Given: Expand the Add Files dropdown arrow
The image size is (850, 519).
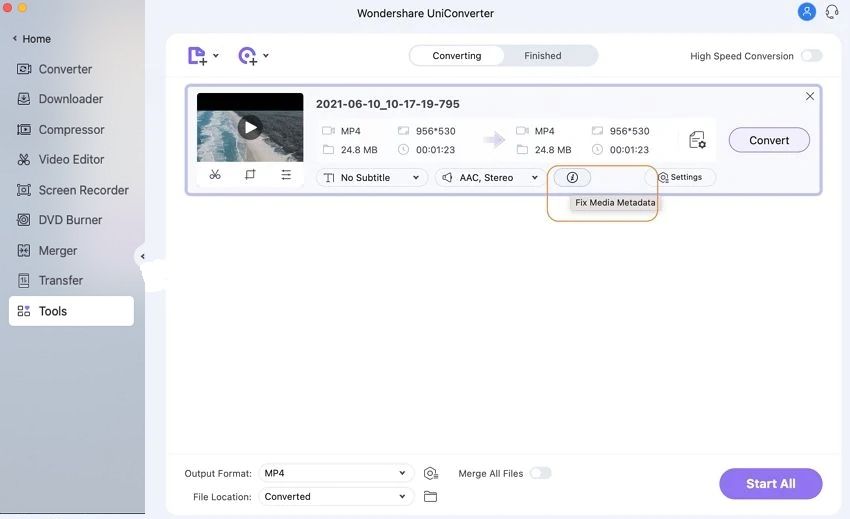Looking at the screenshot, I should (x=216, y=55).
